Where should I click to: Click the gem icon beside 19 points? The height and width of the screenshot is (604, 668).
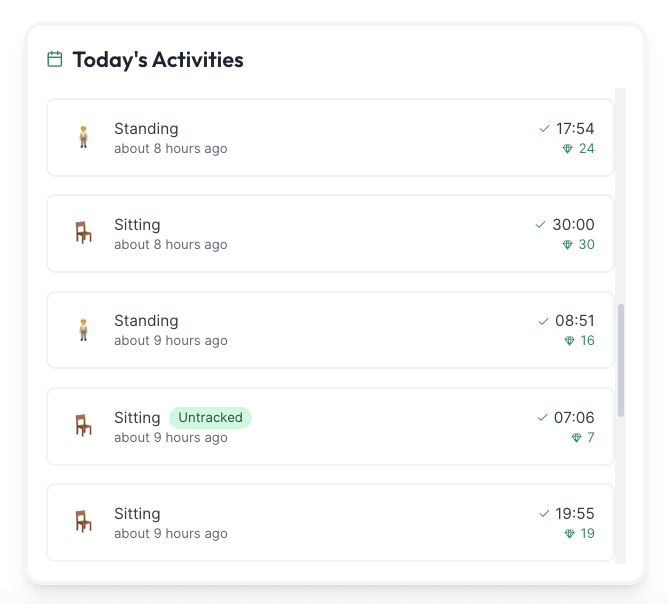(569, 534)
